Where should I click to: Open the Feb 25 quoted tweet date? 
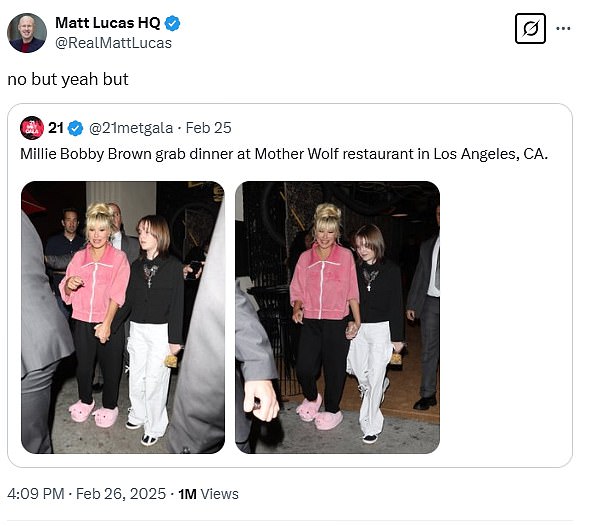(x=208, y=128)
